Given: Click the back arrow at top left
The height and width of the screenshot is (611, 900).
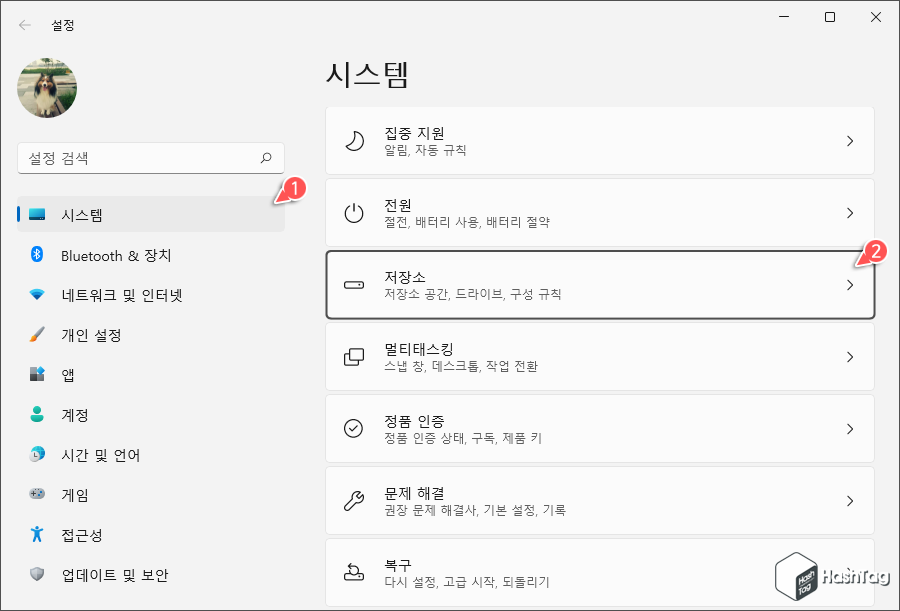Looking at the screenshot, I should coord(24,24).
